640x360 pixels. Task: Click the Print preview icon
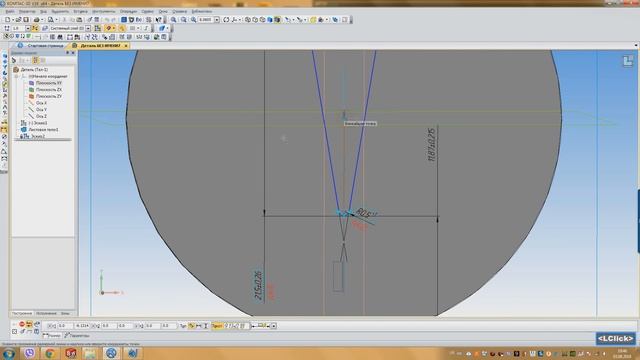51,20
